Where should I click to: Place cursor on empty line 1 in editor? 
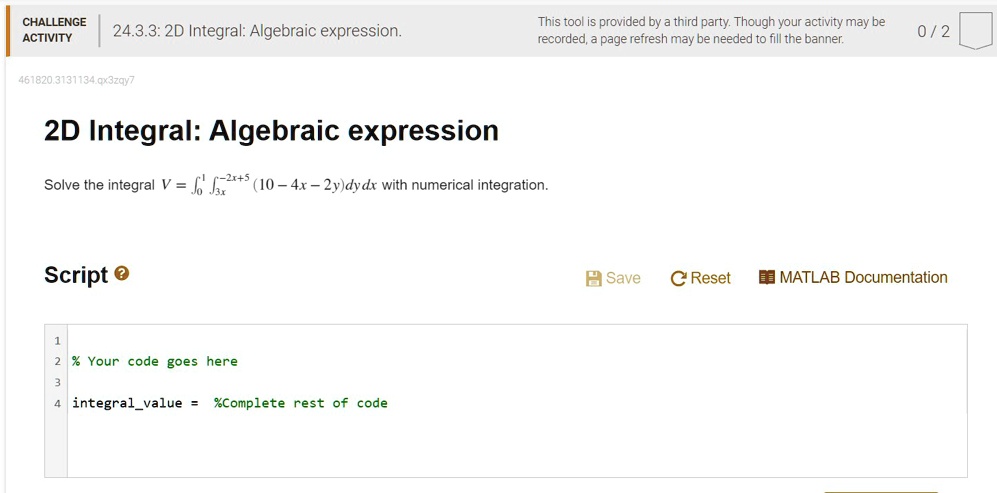517,340
